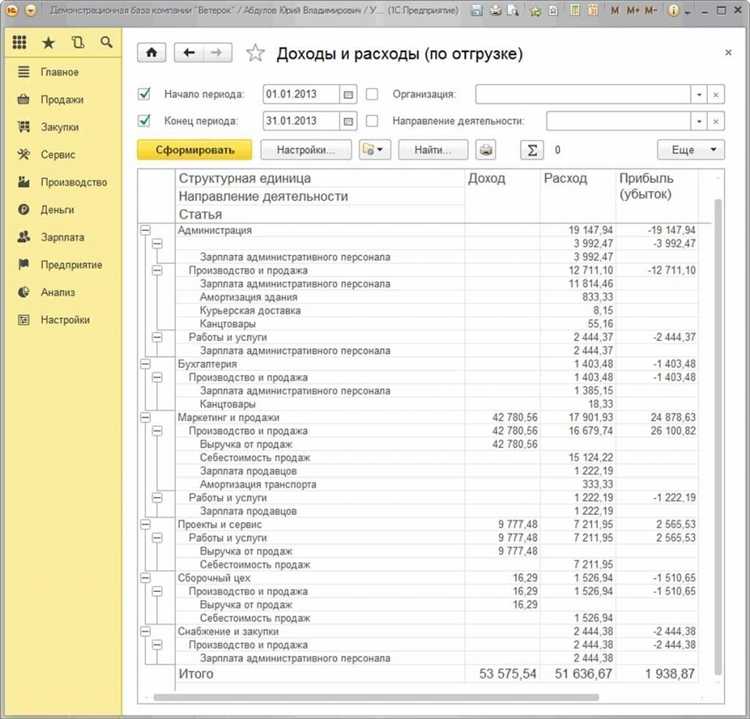Open the Организация dropdown arrow
The width and height of the screenshot is (750, 719).
[699, 94]
